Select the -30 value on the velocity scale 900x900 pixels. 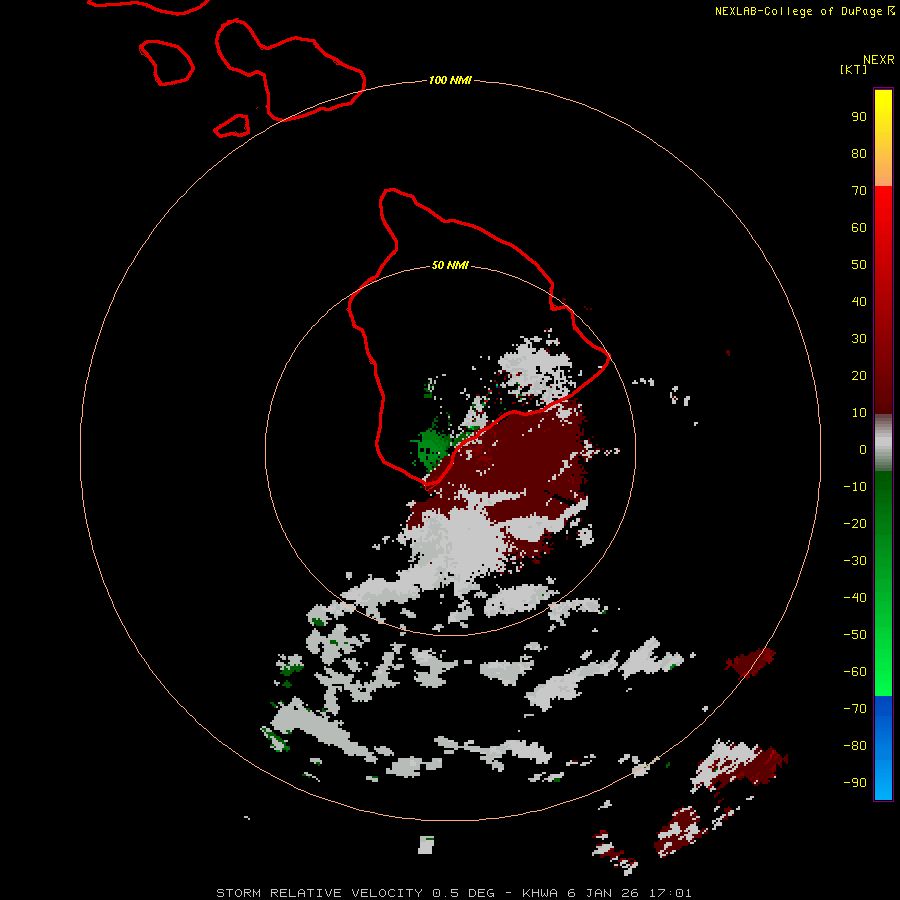pyautogui.click(x=855, y=561)
